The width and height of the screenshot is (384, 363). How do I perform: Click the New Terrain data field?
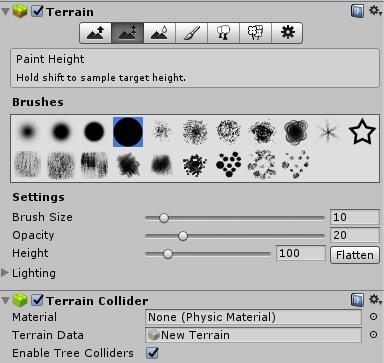point(253,335)
